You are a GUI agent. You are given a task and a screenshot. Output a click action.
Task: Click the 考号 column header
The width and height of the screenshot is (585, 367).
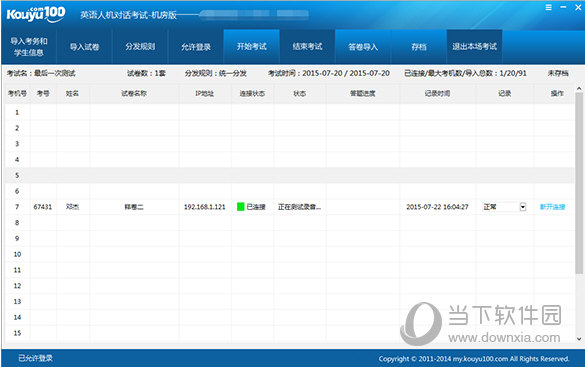tap(43, 93)
